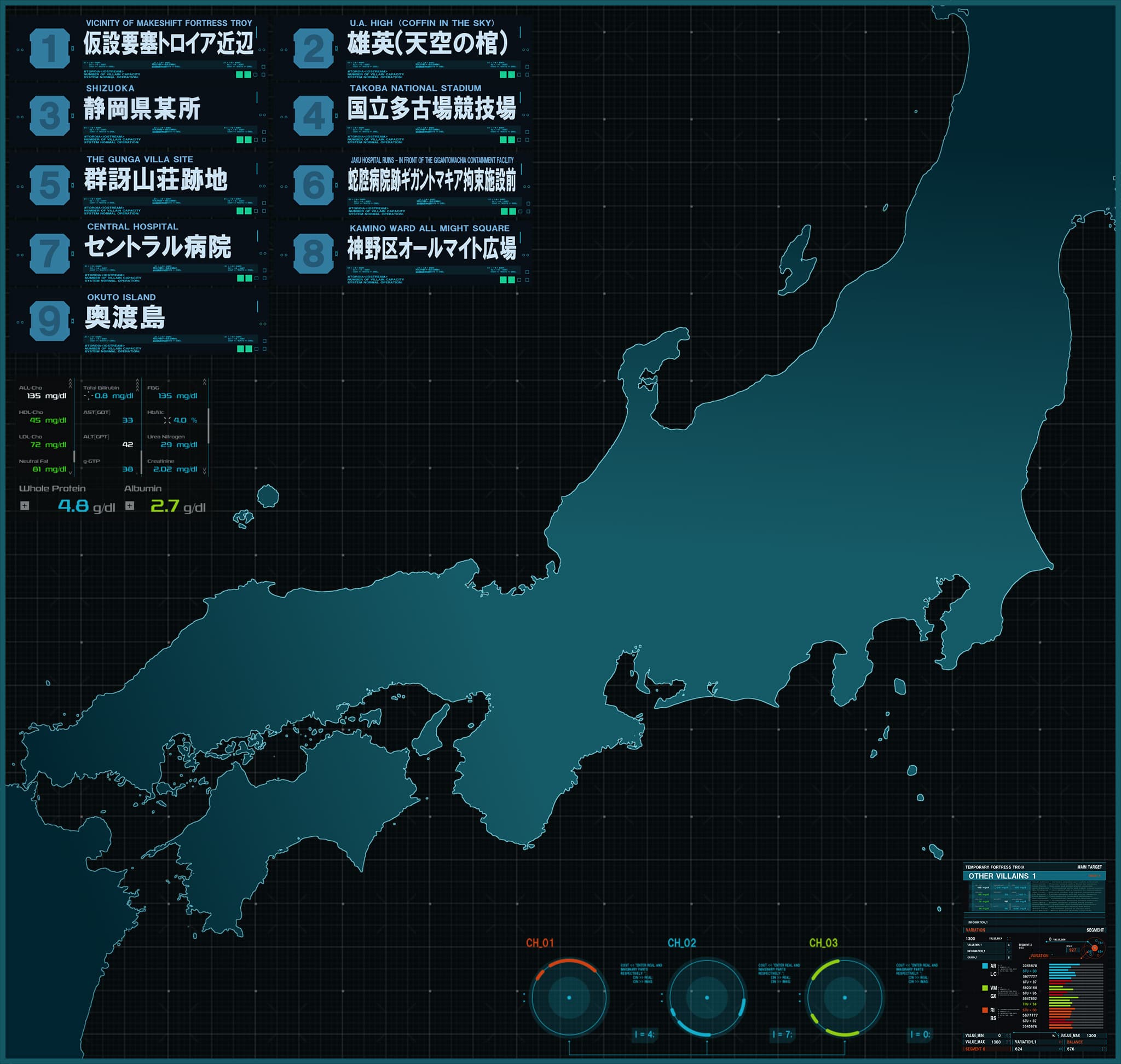Expand Albumin with its plus icon
The height and width of the screenshot is (1064, 1121).
130,505
